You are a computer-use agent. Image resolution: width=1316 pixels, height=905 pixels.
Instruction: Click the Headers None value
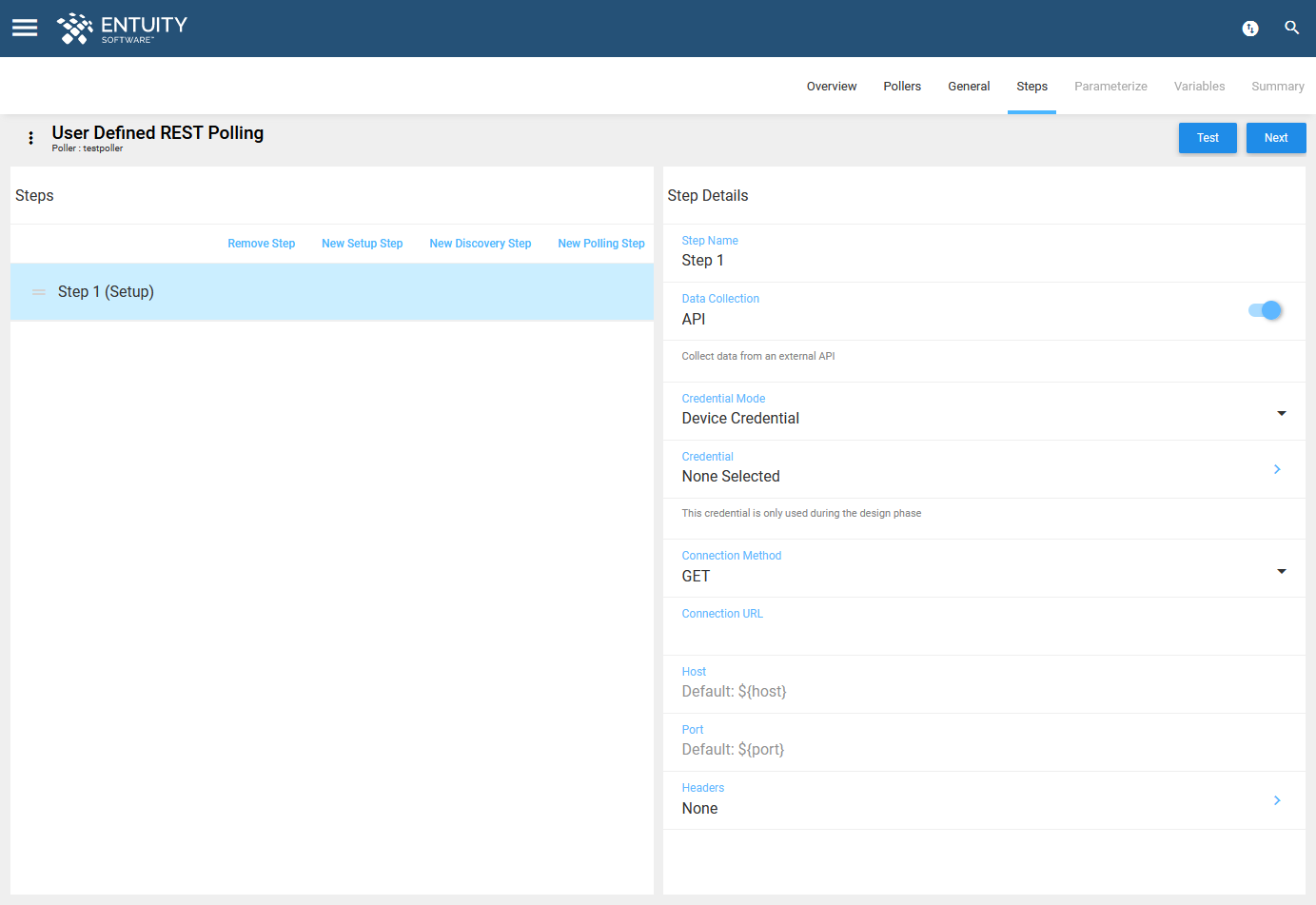pyautogui.click(x=699, y=809)
